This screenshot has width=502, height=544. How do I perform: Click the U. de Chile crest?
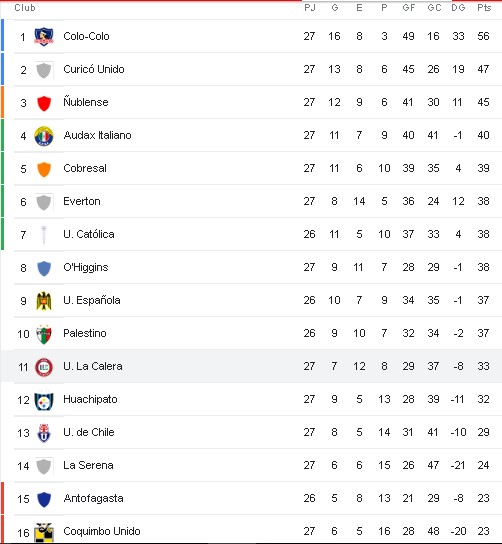(44, 433)
